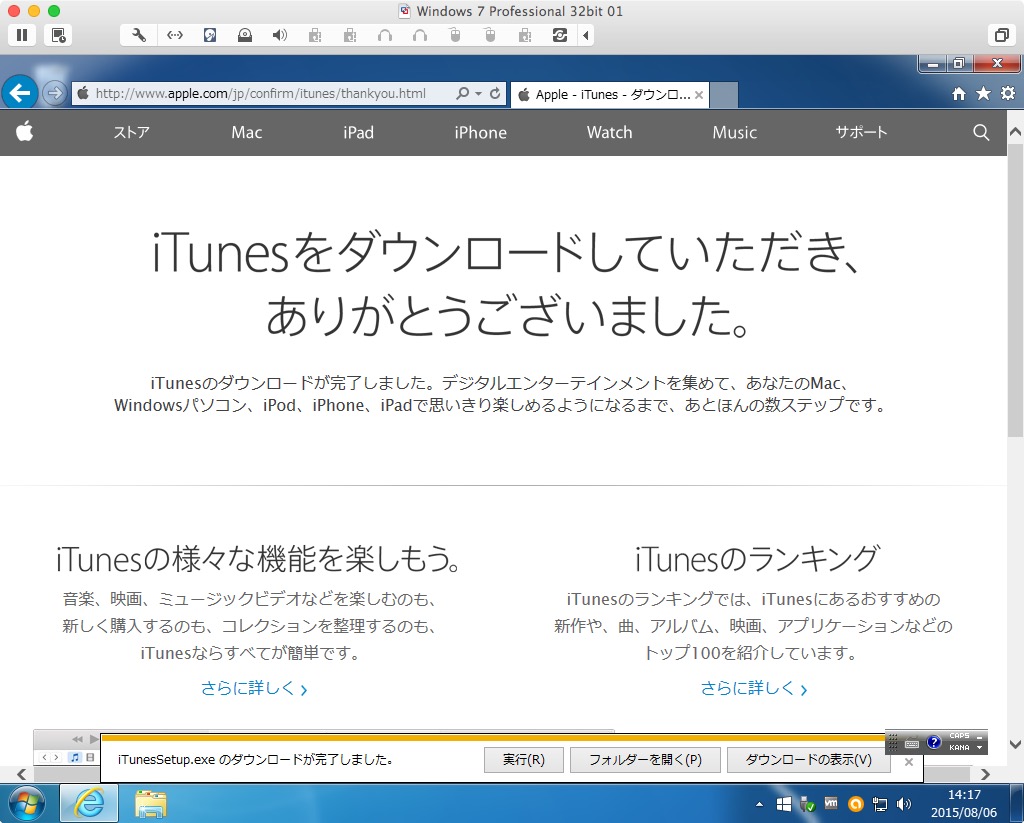Image resolution: width=1024 pixels, height=823 pixels.
Task: Open VM settings wrench icon
Action: [x=138, y=35]
